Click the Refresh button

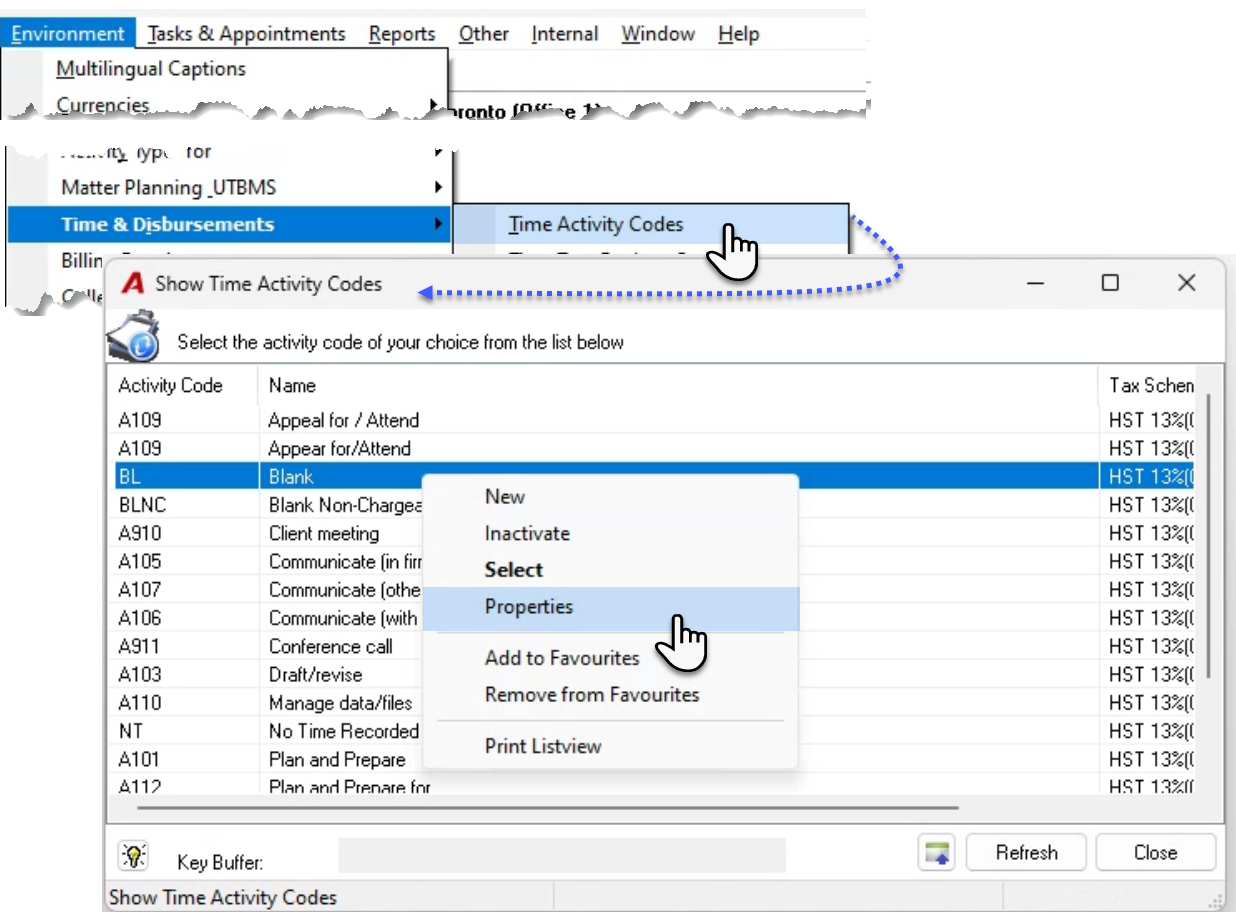(x=1026, y=853)
